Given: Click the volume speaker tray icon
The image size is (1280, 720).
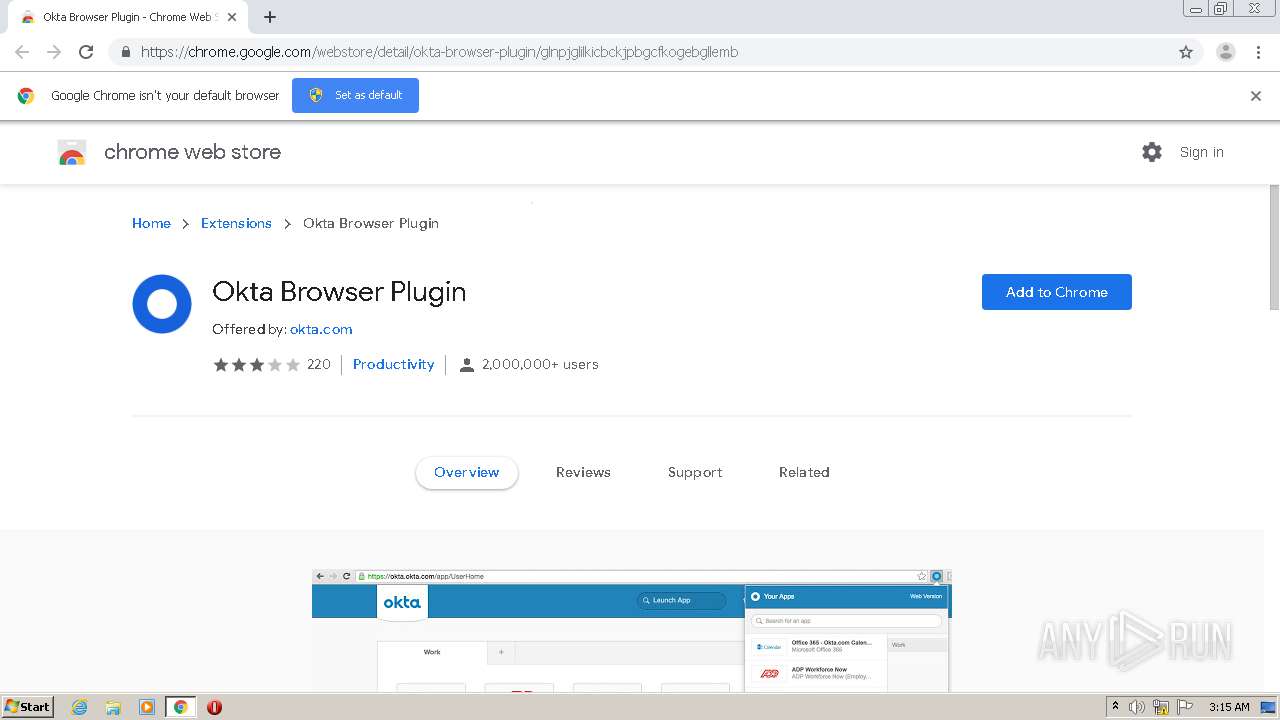Looking at the screenshot, I should coord(1137,707).
